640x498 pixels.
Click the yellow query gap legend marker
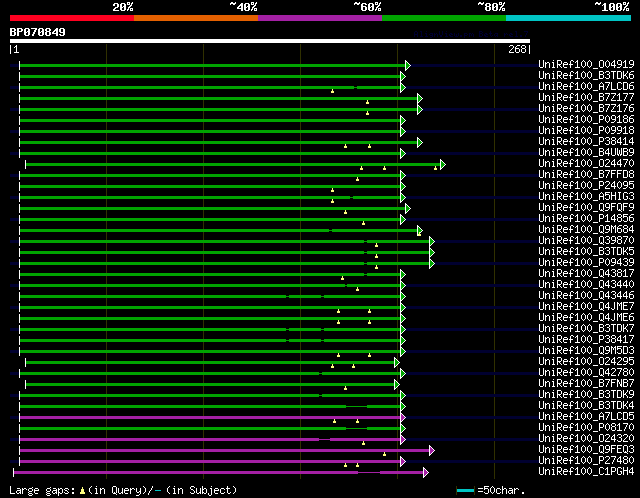(x=82, y=490)
